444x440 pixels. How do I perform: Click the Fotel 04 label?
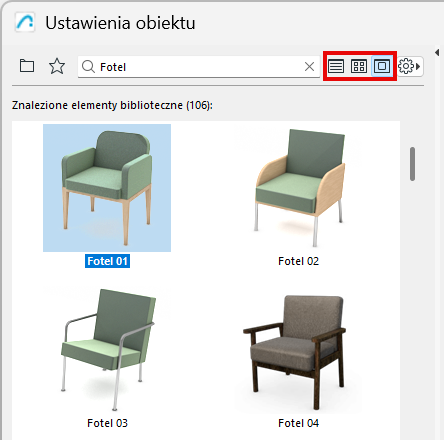(299, 423)
